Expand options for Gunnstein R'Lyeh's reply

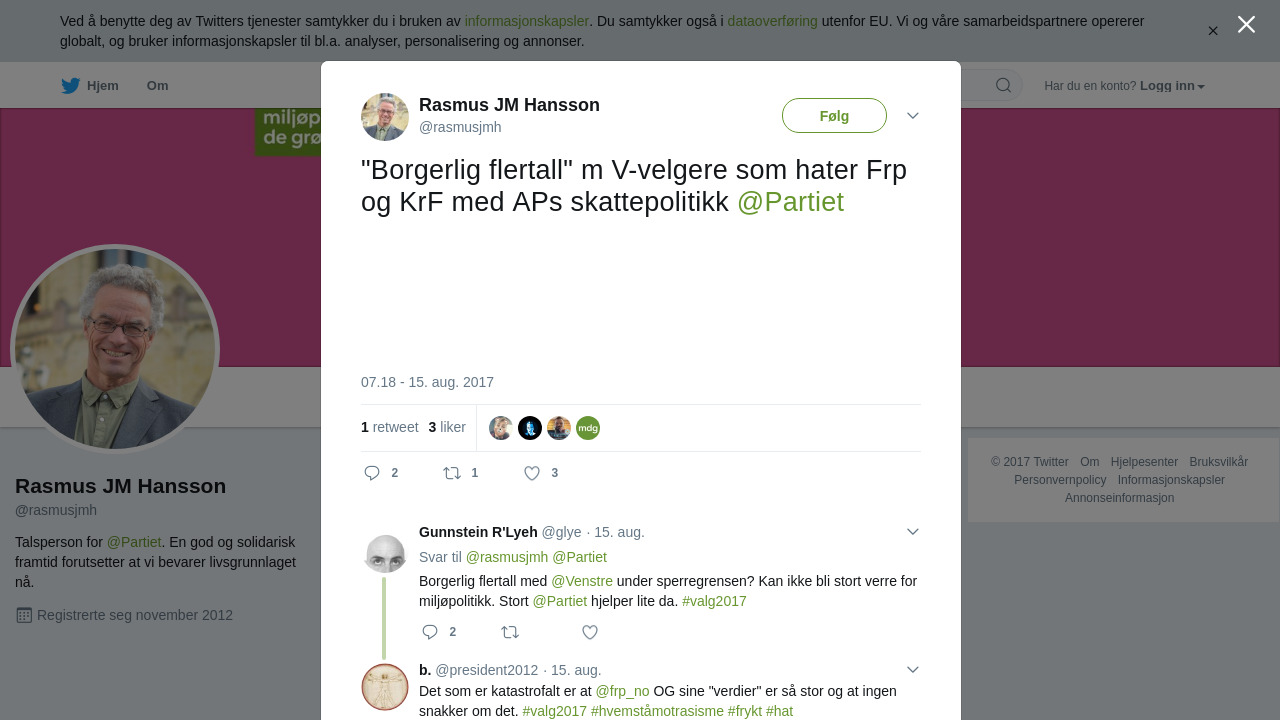click(x=913, y=532)
